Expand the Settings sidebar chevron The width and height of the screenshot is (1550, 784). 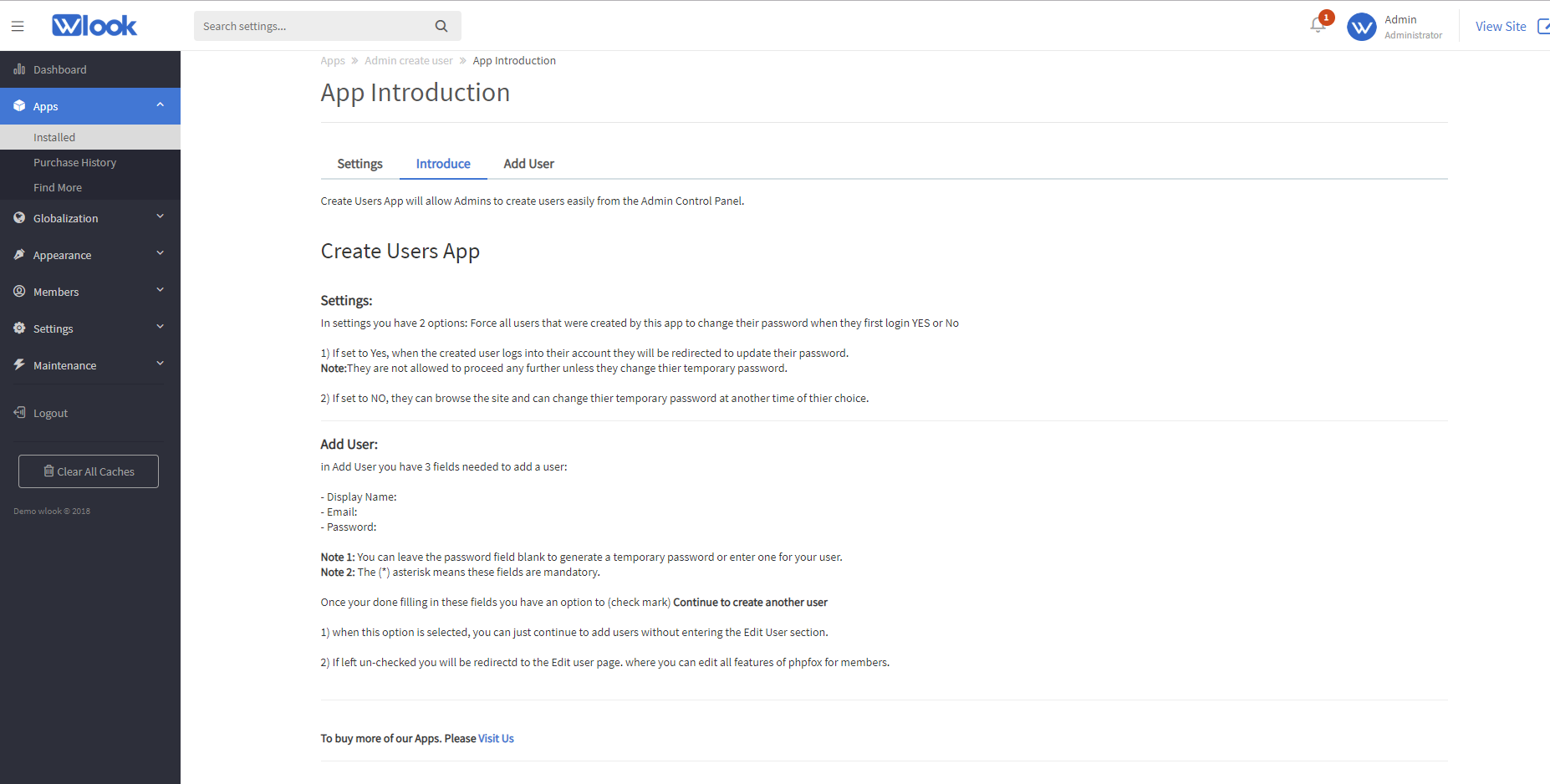click(x=161, y=328)
